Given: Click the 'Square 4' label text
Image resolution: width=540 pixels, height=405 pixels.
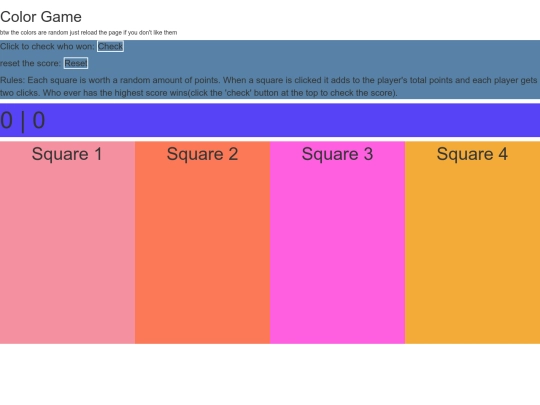Looking at the screenshot, I should tap(472, 154).
